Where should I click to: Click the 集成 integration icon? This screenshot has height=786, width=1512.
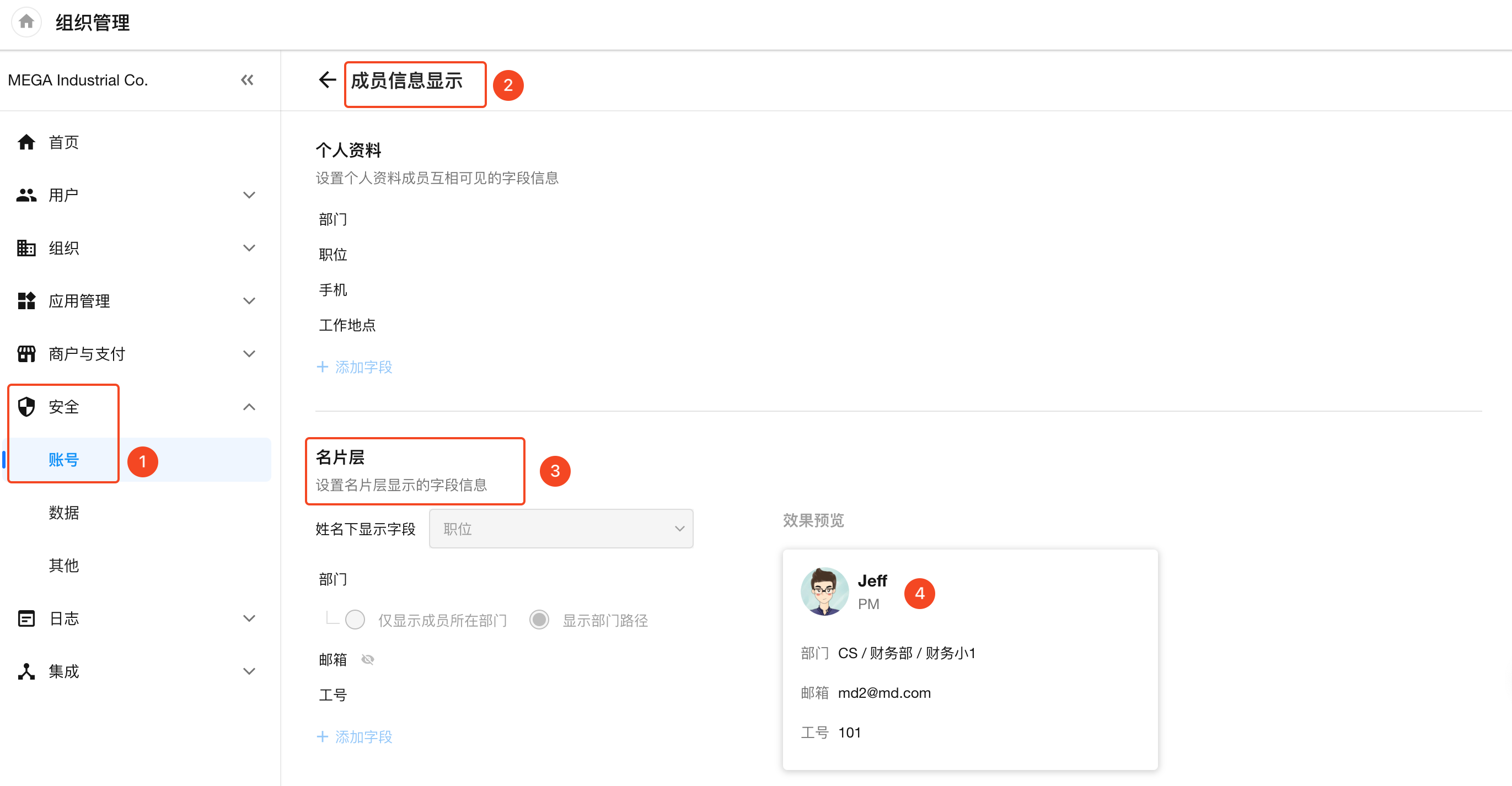tap(26, 671)
